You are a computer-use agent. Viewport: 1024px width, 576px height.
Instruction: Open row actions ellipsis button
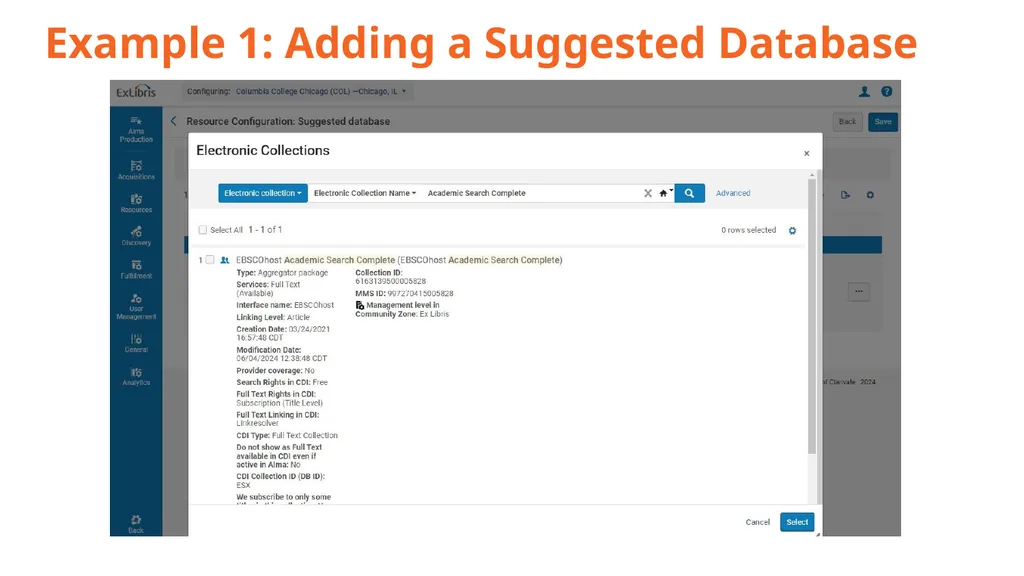click(x=859, y=291)
